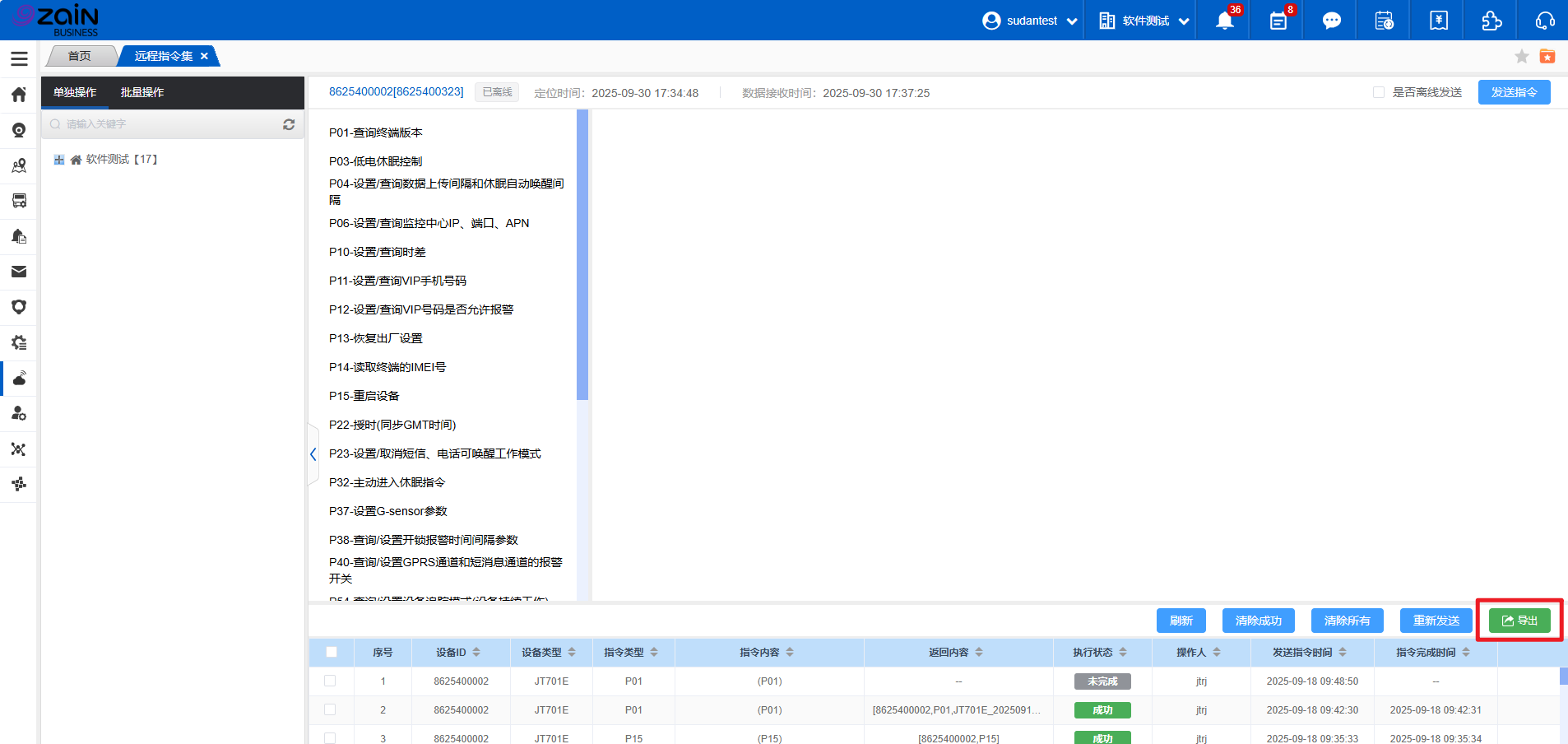Open the mail envelope sidebar icon
The height and width of the screenshot is (744, 1568).
[x=19, y=272]
